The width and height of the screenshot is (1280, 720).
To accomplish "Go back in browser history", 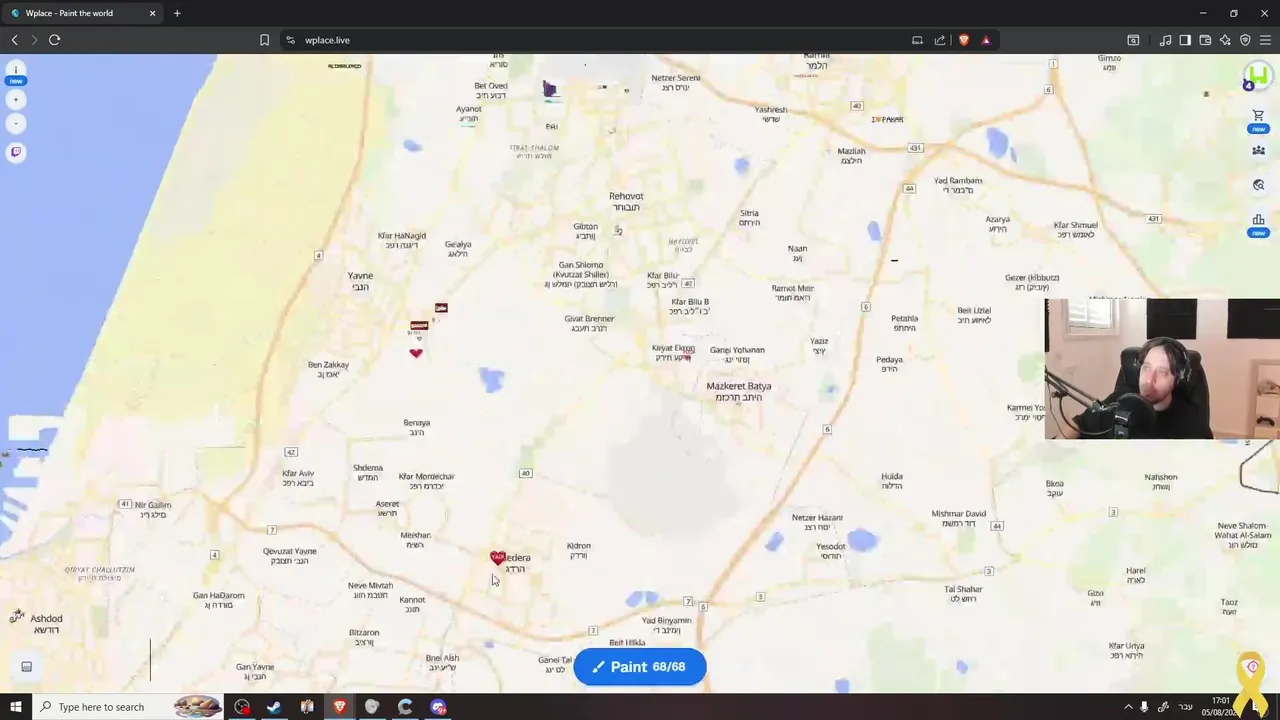I will click(x=14, y=40).
